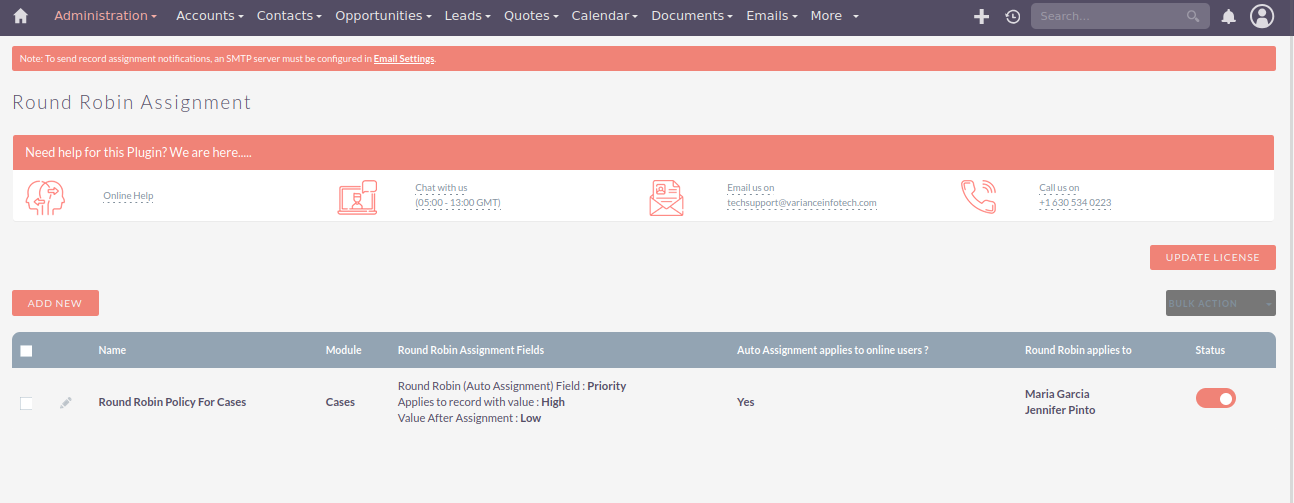Click the home icon in navbar

[20, 16]
